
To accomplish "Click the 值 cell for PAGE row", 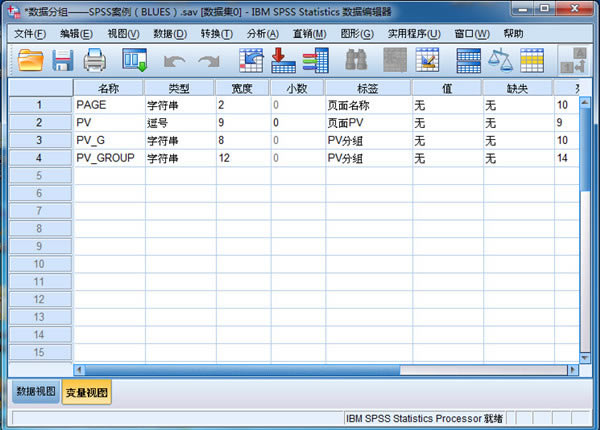I will (445, 104).
